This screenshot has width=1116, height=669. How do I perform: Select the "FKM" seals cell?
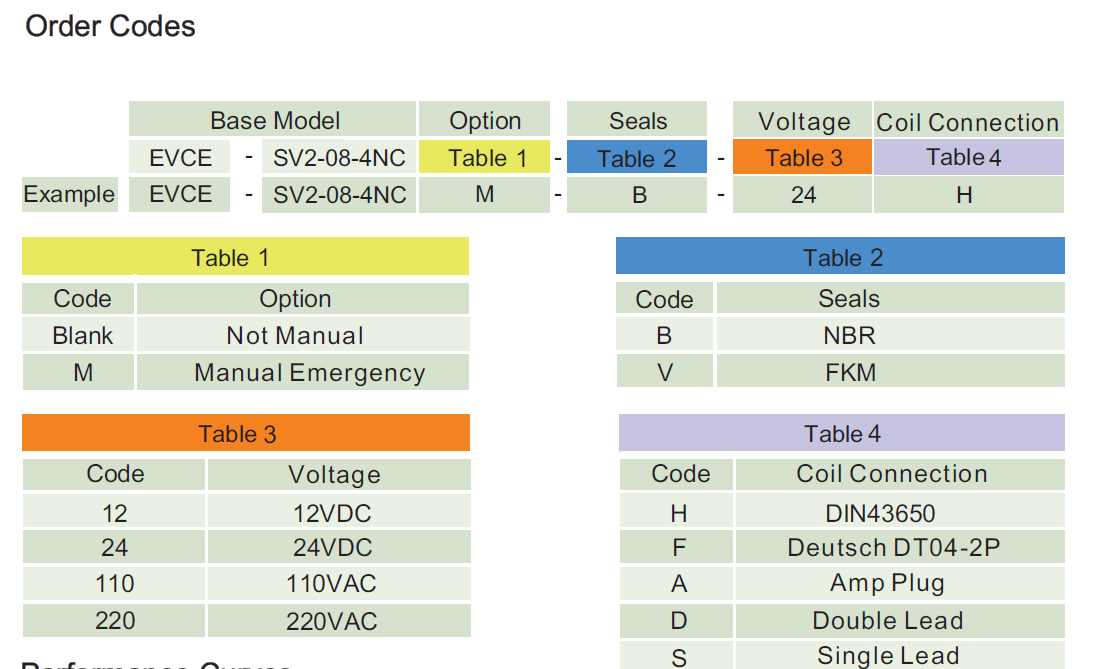pos(849,373)
